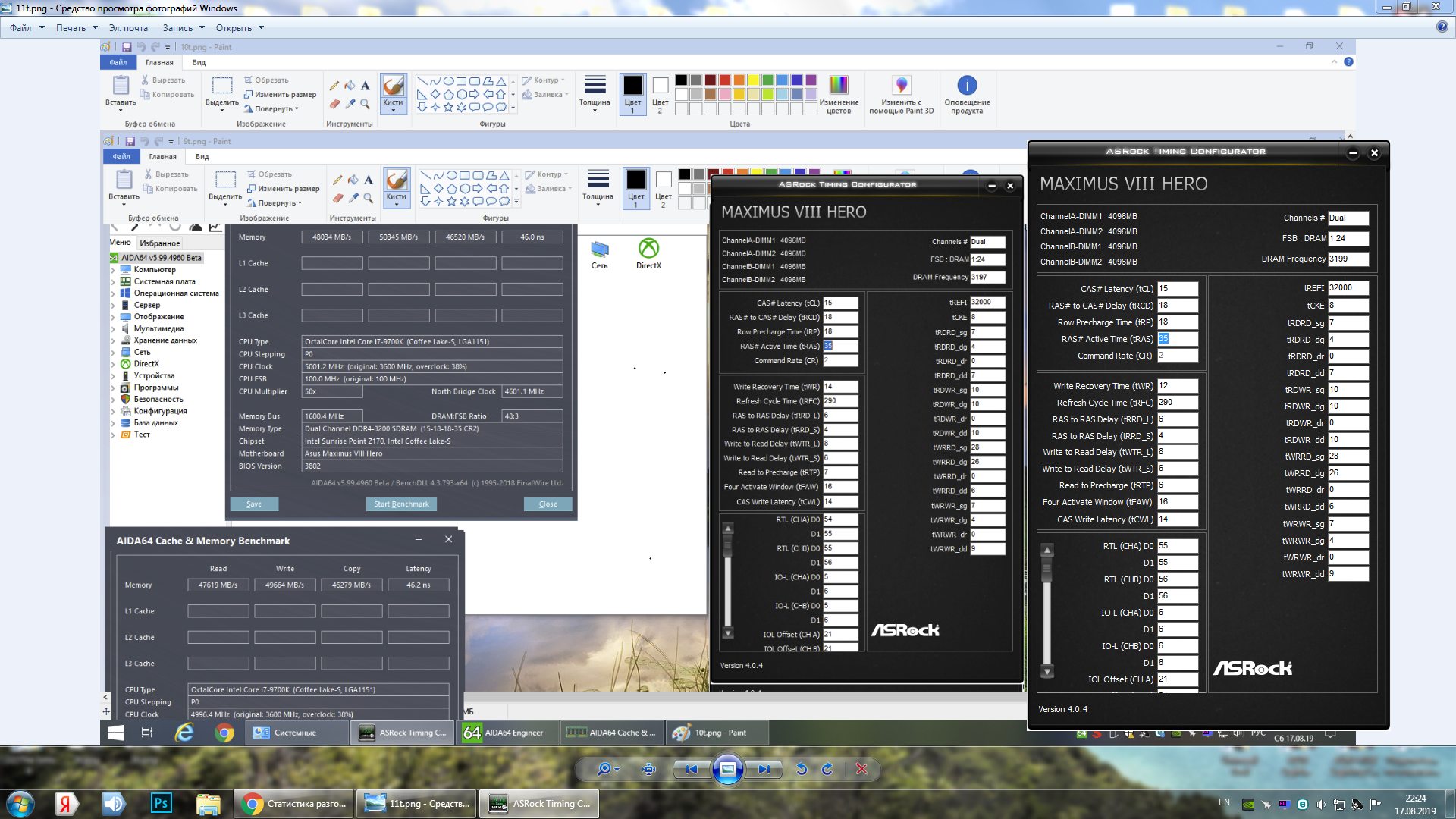Rotate the photo counterclockwise
This screenshot has width=1456, height=819.
coord(801,769)
